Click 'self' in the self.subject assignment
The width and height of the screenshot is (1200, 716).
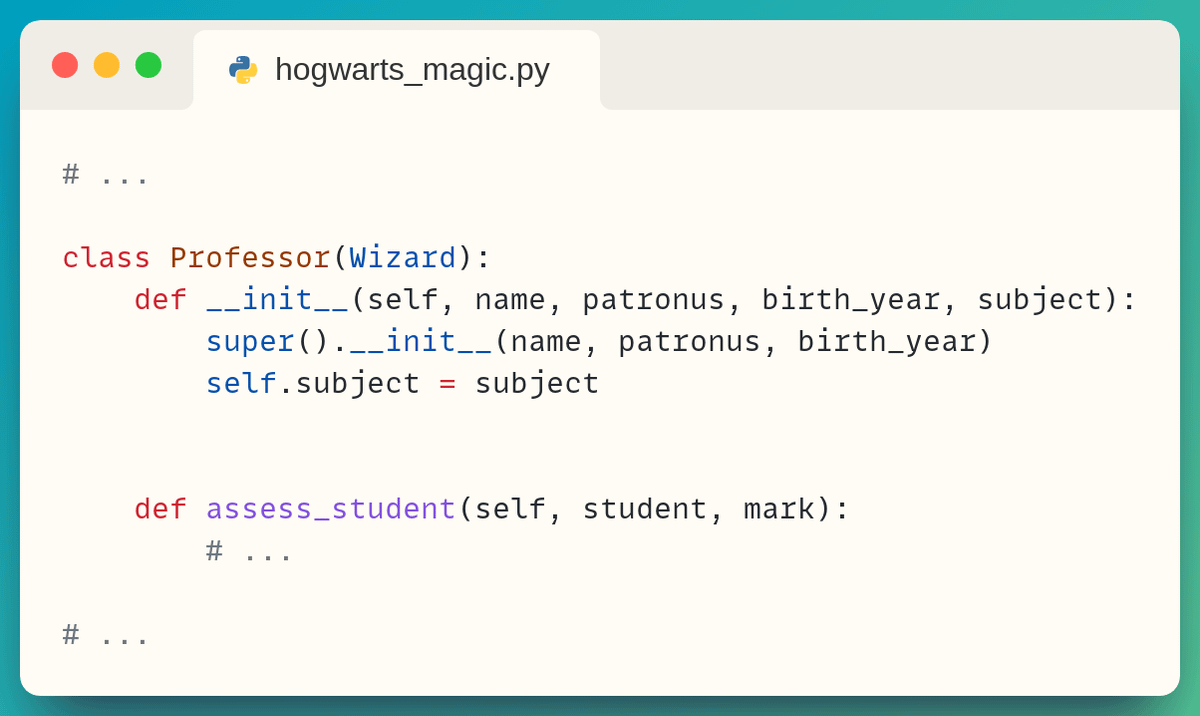241,384
